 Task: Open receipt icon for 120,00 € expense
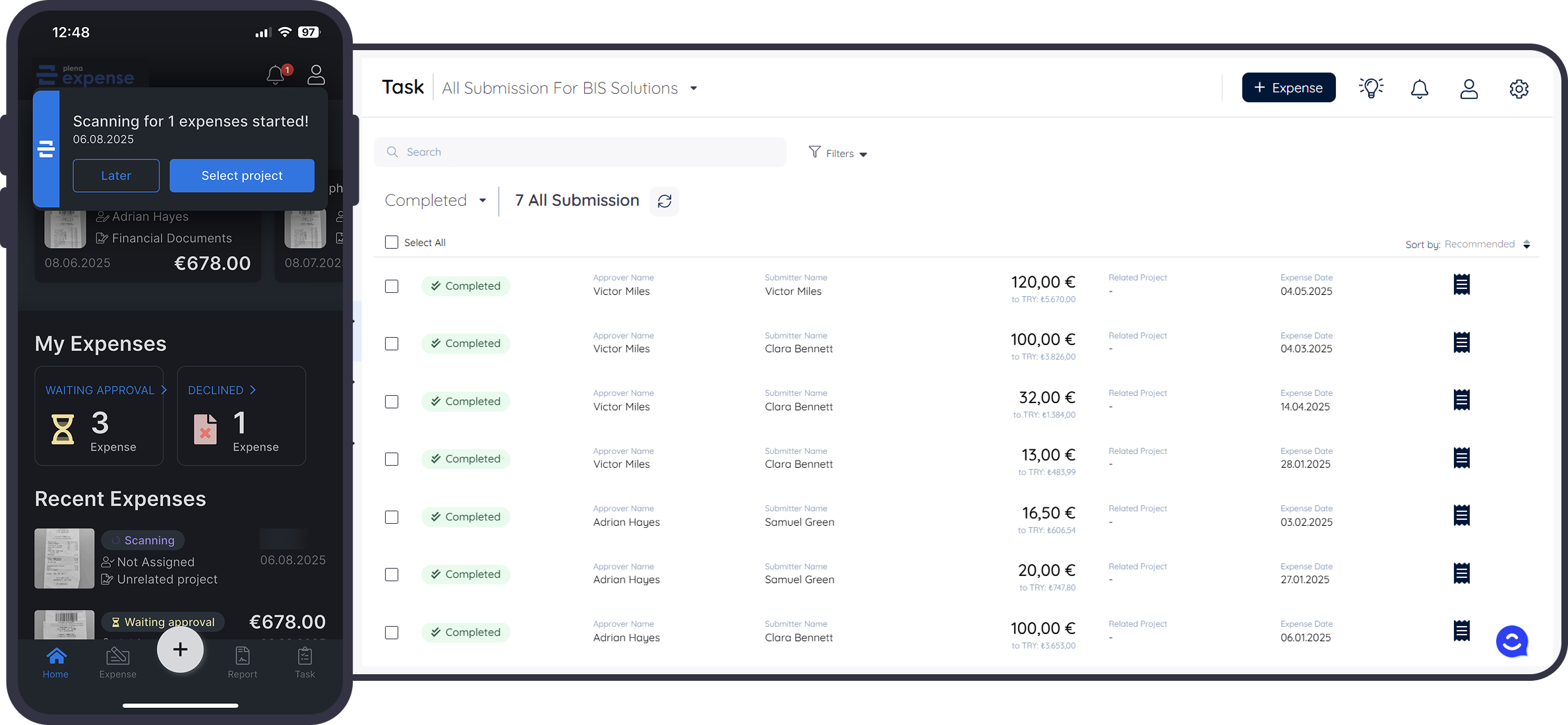1461,285
